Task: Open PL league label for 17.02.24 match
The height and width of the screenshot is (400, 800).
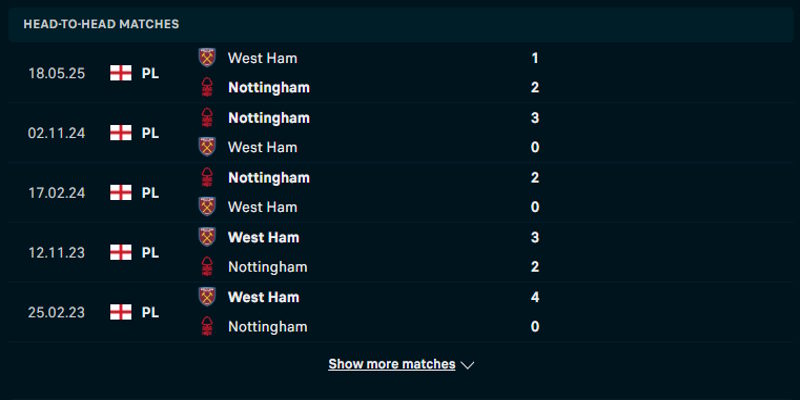Action: coord(150,193)
